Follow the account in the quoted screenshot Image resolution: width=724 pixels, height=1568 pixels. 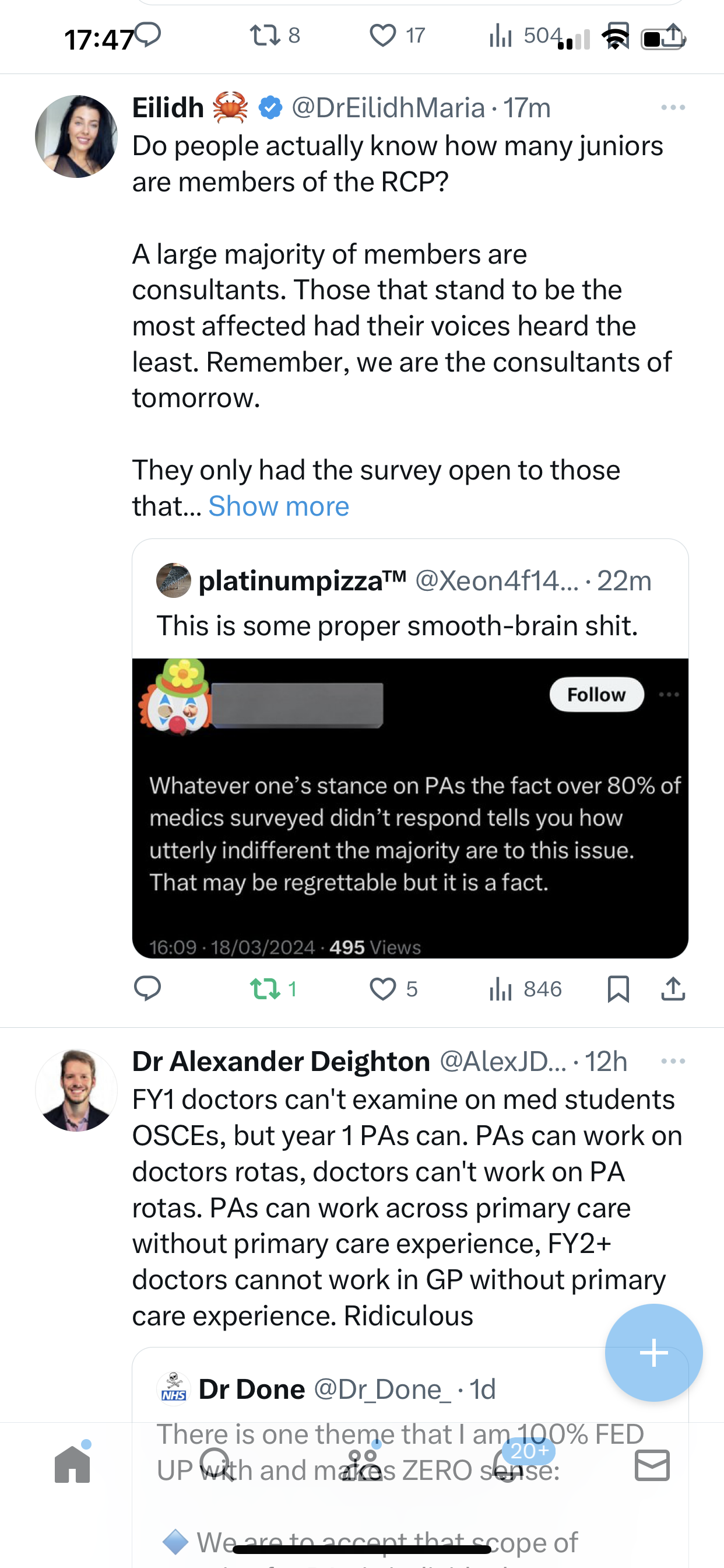click(596, 695)
